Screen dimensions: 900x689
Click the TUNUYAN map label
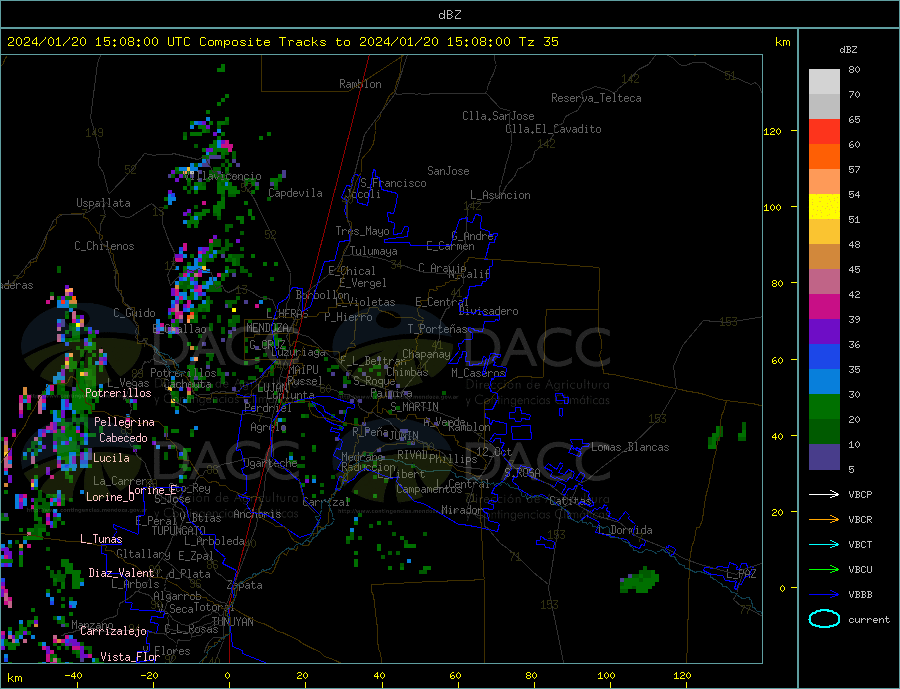coord(232,622)
